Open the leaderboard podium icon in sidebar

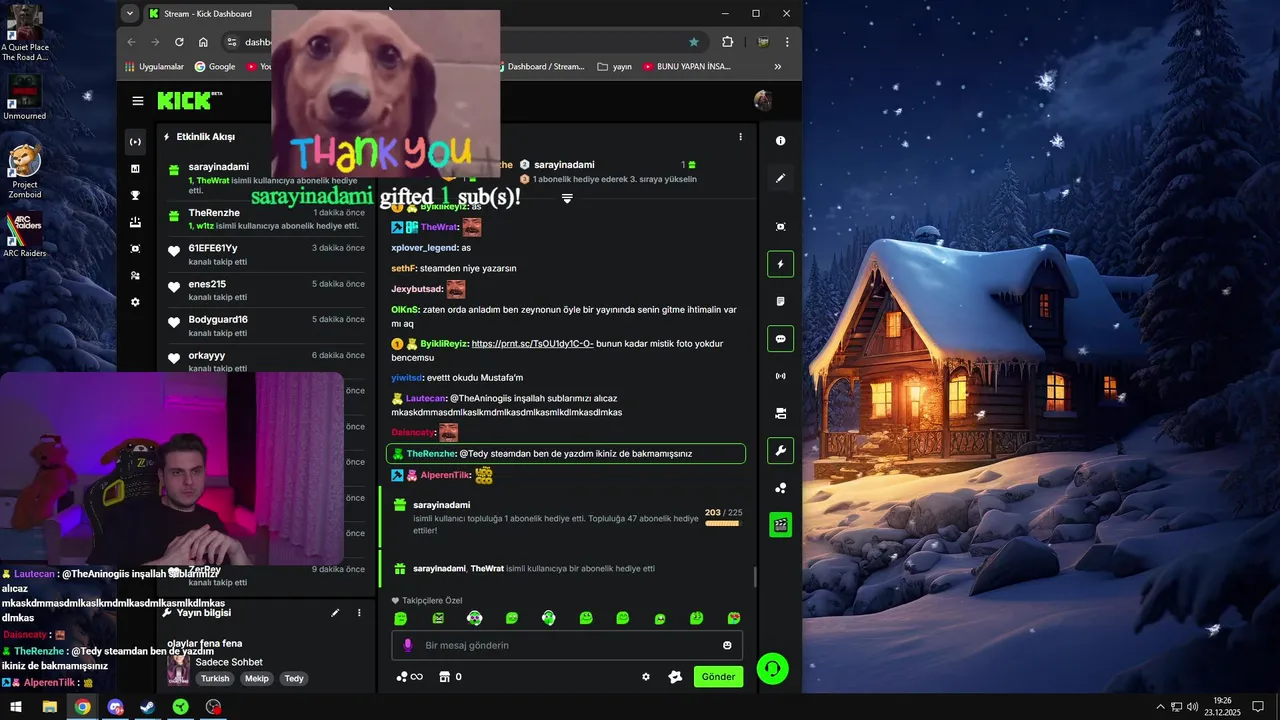(136, 222)
